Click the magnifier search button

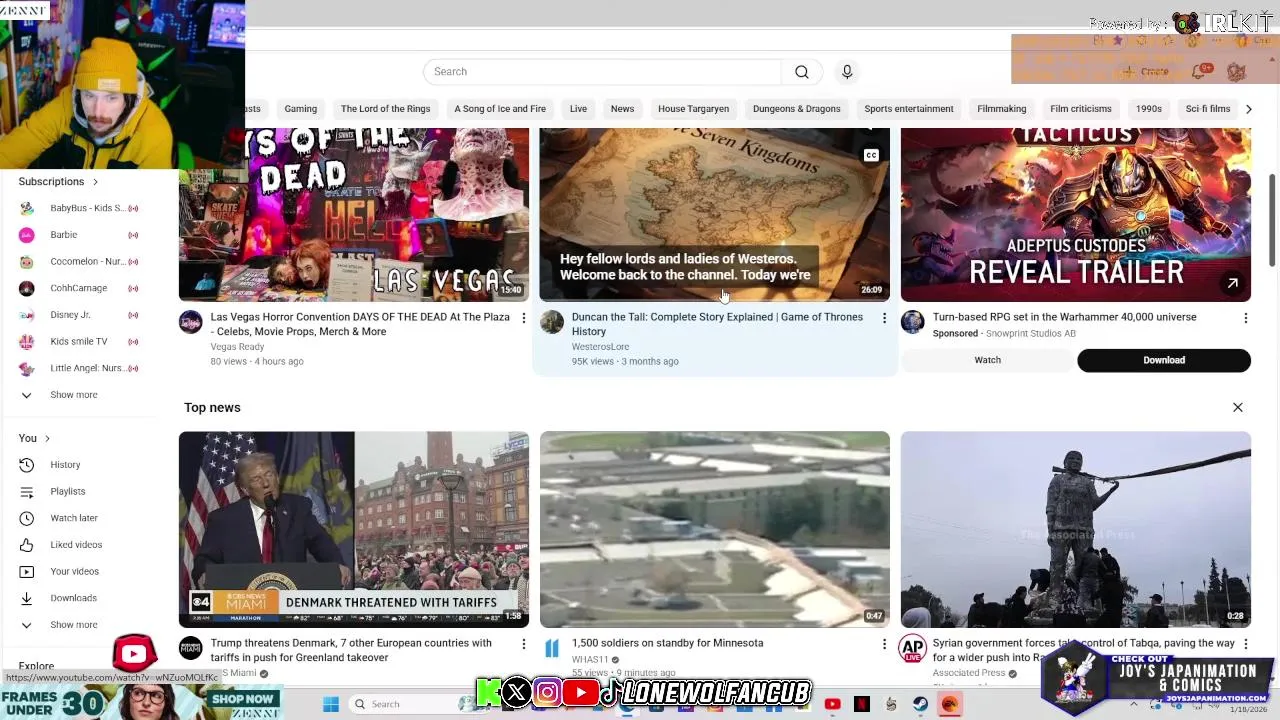point(801,72)
